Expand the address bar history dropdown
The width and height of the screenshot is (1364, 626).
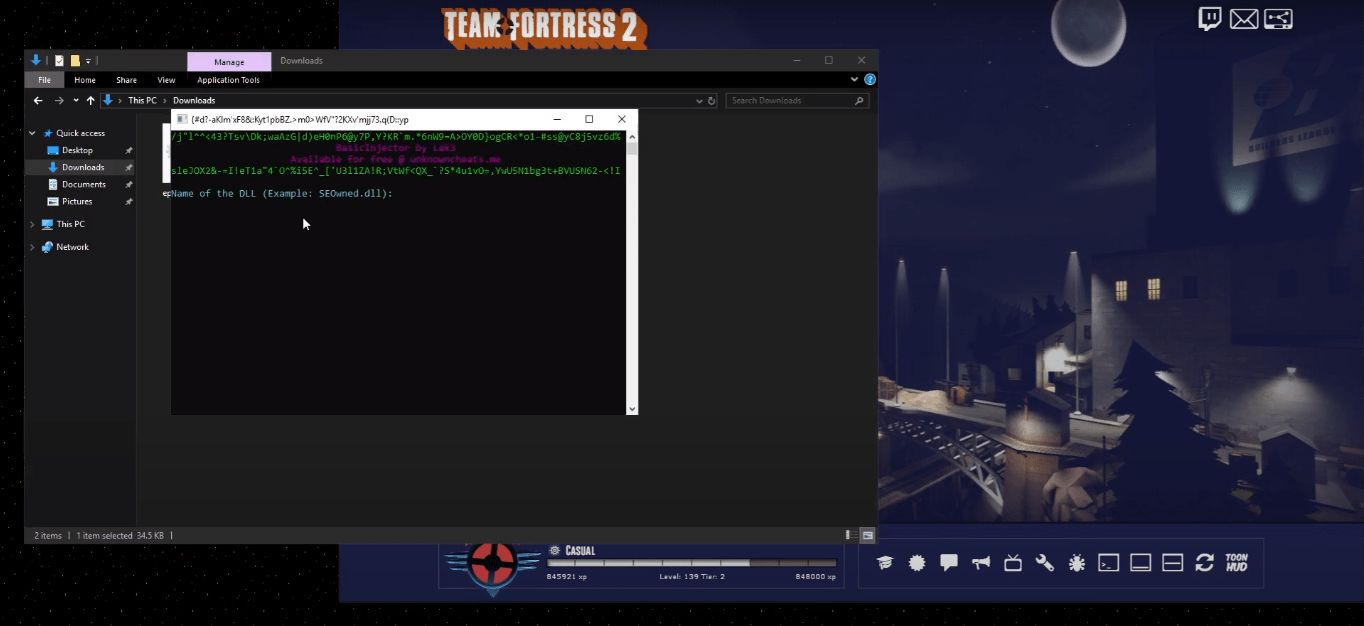(699, 100)
